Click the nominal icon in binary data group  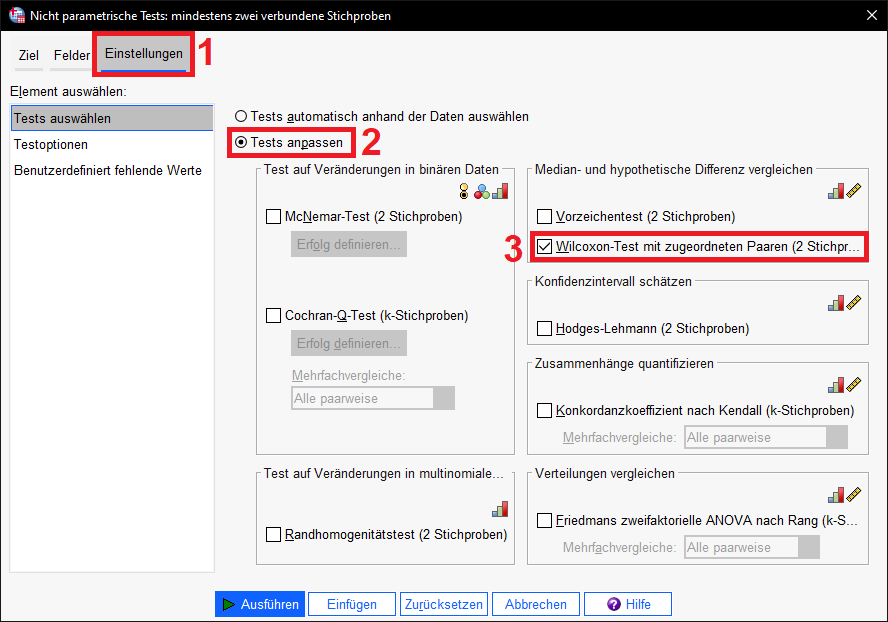(x=482, y=191)
